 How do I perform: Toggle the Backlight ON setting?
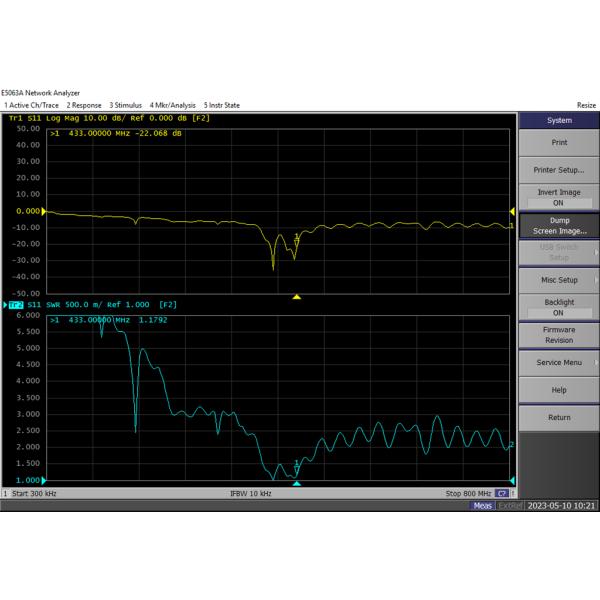coord(558,307)
